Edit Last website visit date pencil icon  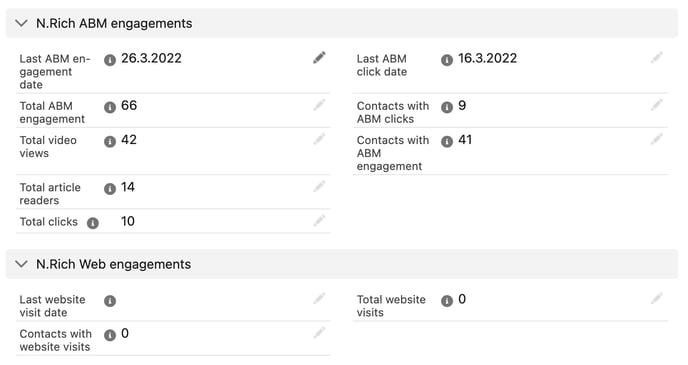(319, 299)
